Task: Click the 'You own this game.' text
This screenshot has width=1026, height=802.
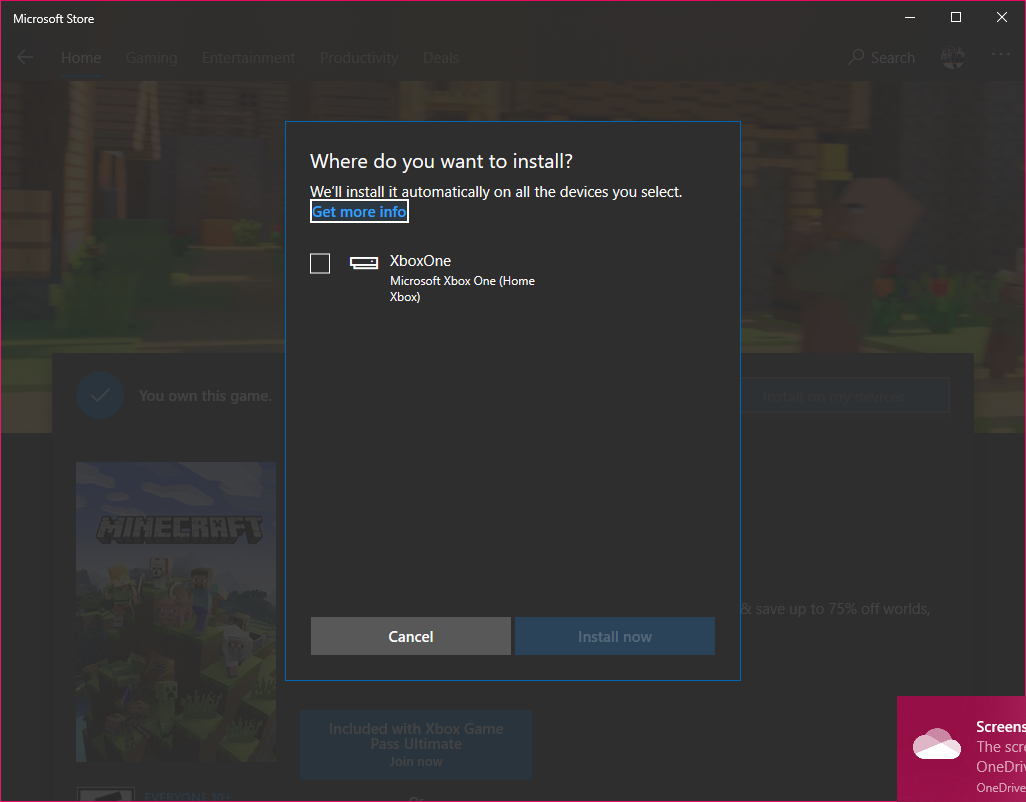Action: (x=205, y=396)
